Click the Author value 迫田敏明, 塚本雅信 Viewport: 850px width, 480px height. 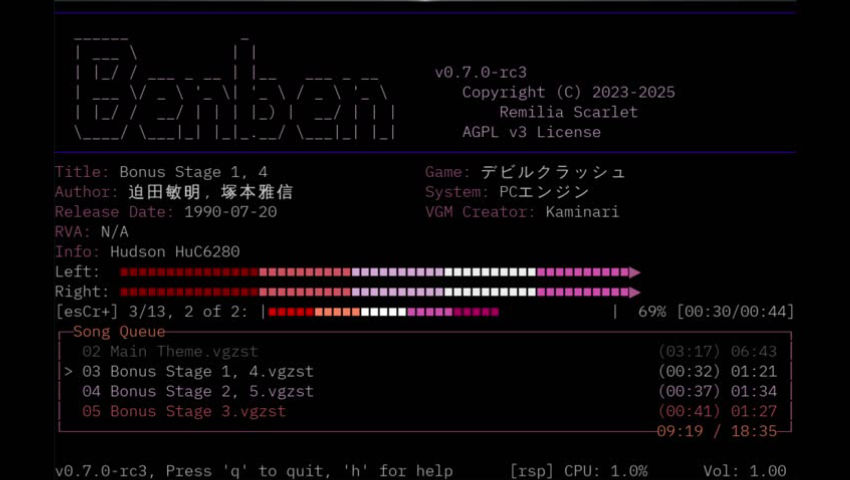pyautogui.click(x=211, y=192)
